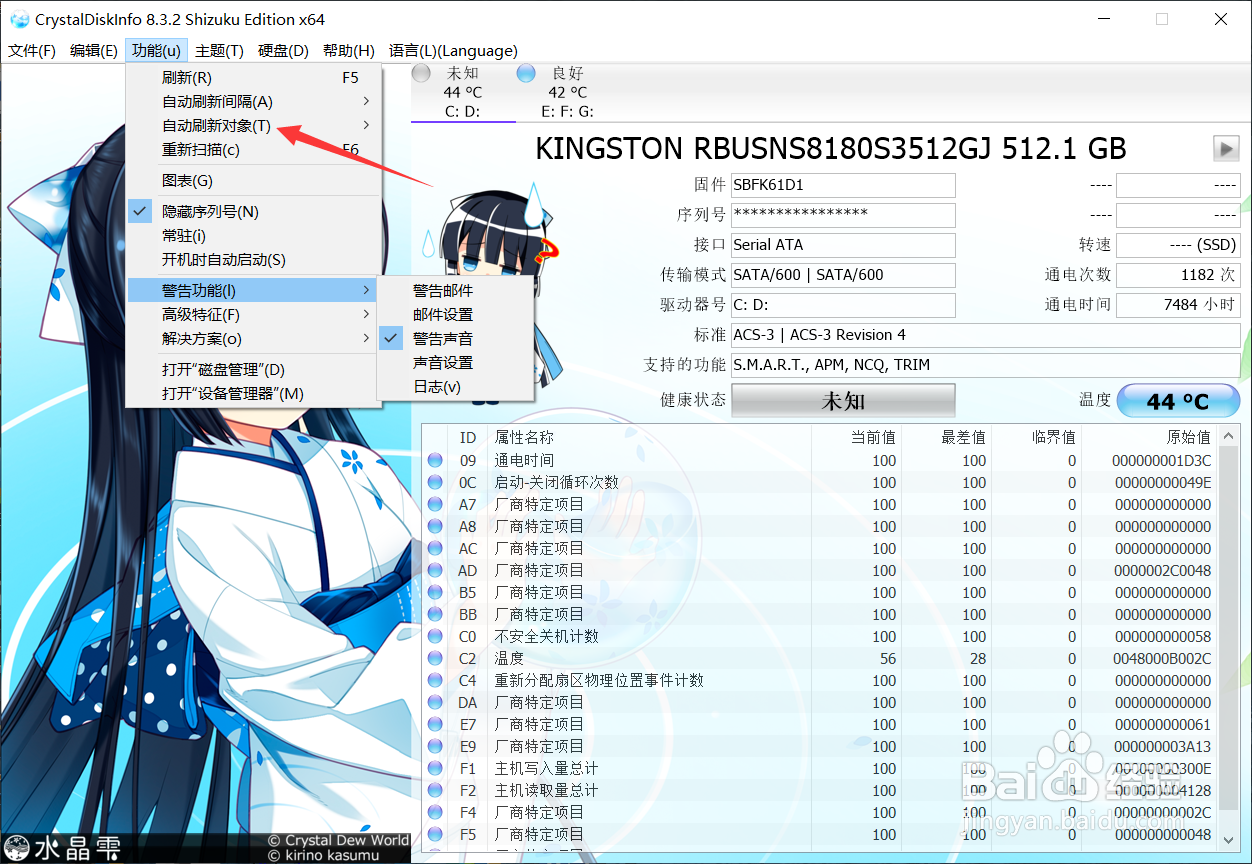Click the status orb of row C4

(435, 681)
